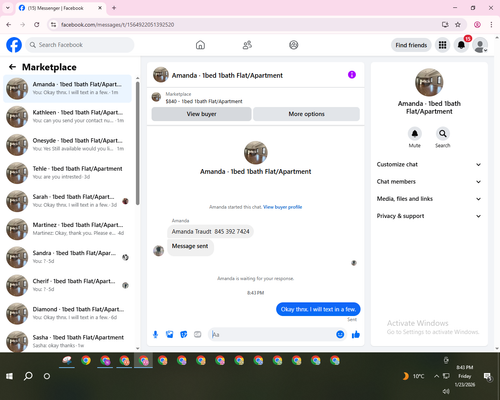The image size is (500, 400).
Task: Expand Customize chat section
Action: [x=429, y=164]
